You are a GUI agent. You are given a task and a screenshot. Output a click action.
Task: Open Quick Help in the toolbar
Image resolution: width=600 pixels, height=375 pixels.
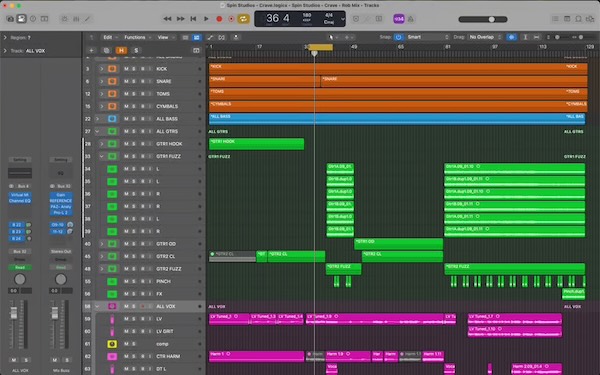point(33,19)
